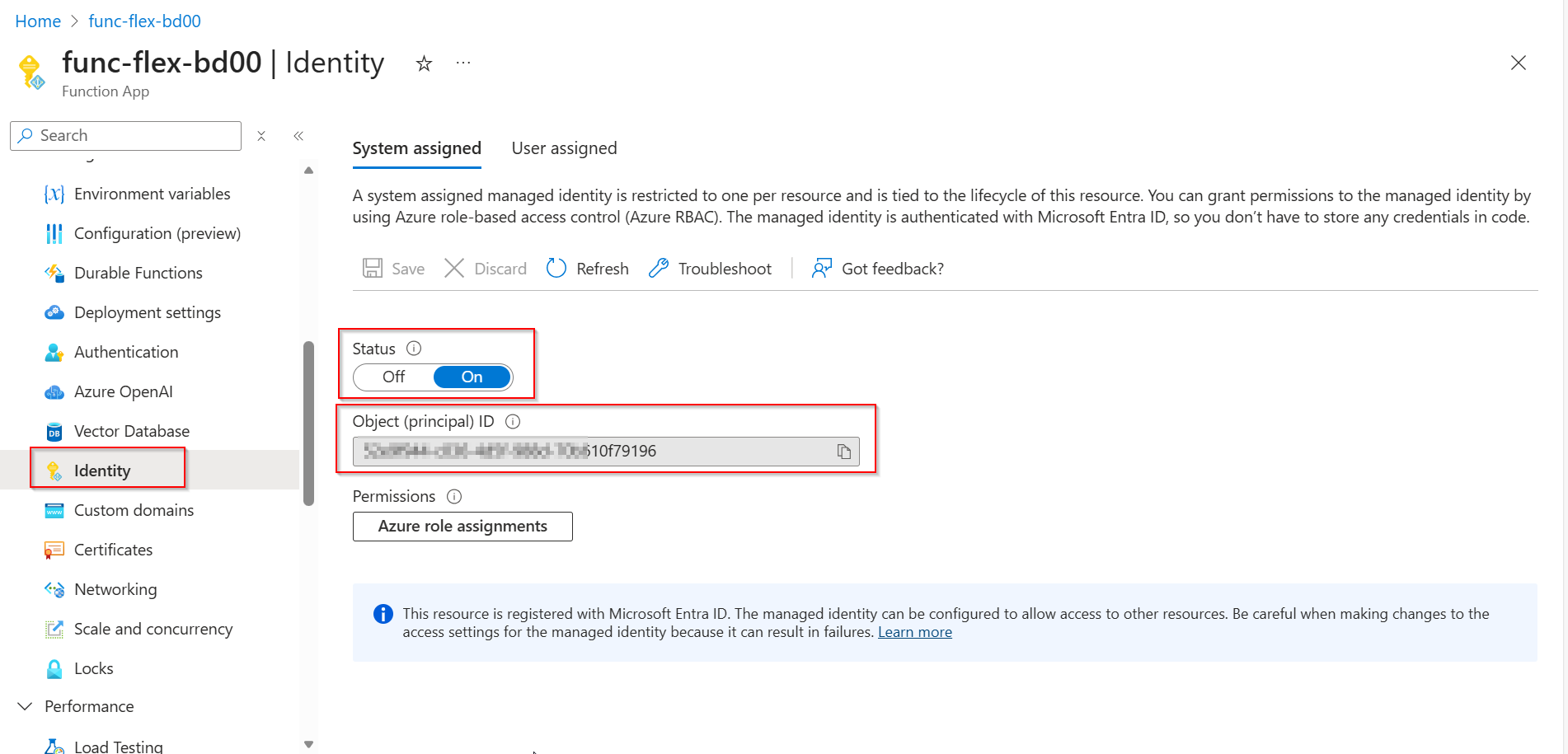Click the Azure role assignments button
Screen dimensions: 1568x754
pos(462,527)
